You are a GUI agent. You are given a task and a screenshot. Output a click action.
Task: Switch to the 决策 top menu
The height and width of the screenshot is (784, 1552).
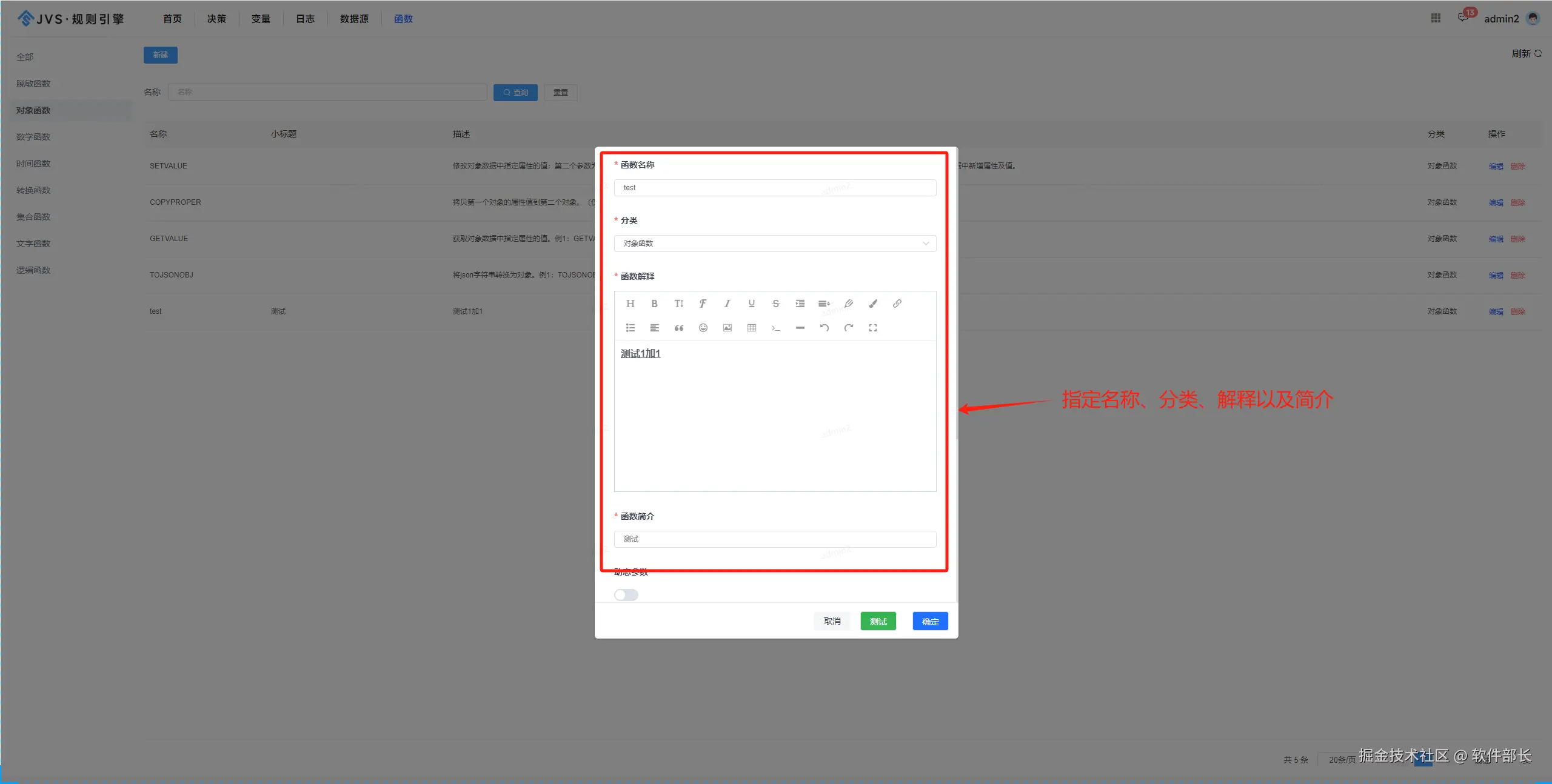pos(216,19)
